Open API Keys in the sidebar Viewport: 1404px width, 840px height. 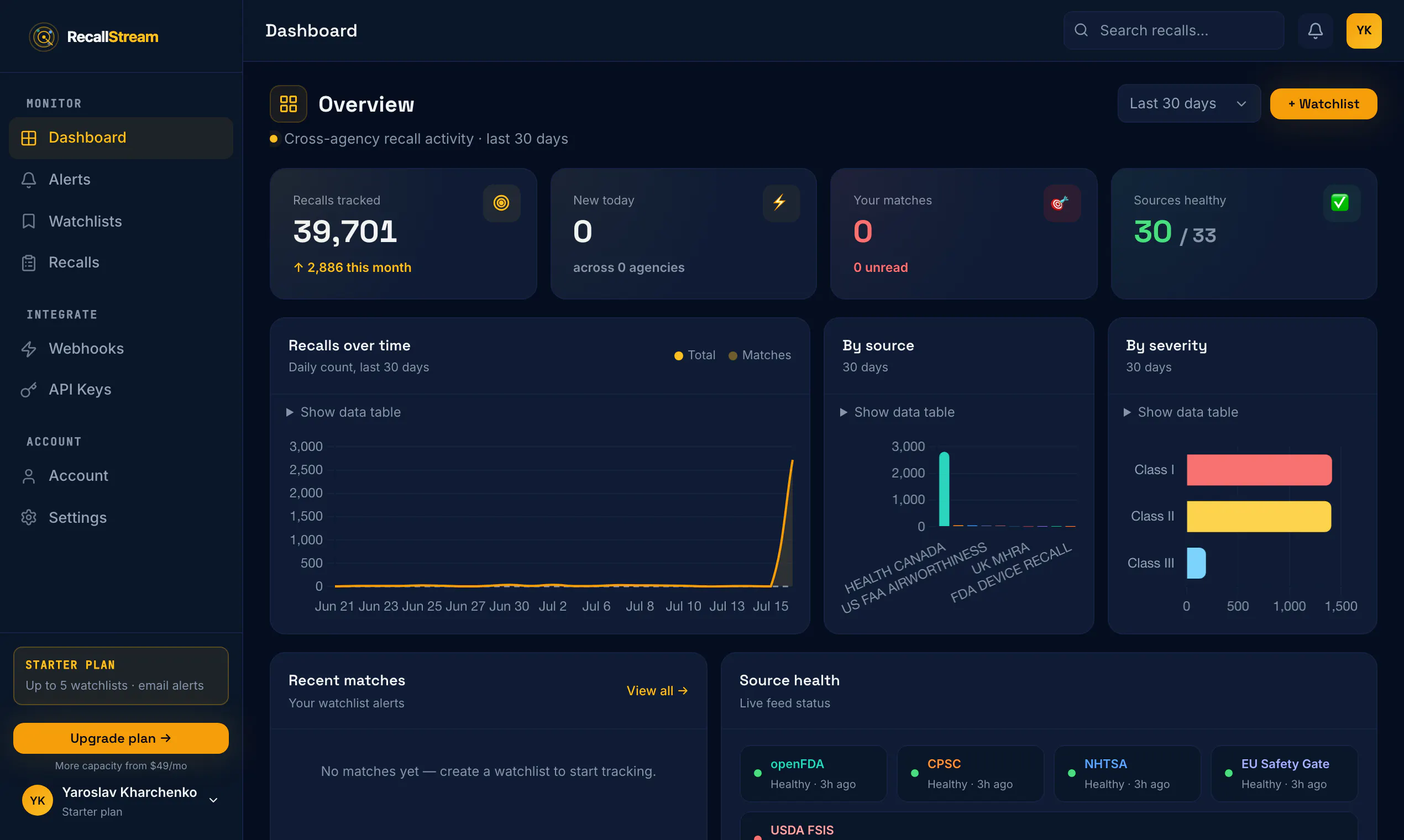121,390
